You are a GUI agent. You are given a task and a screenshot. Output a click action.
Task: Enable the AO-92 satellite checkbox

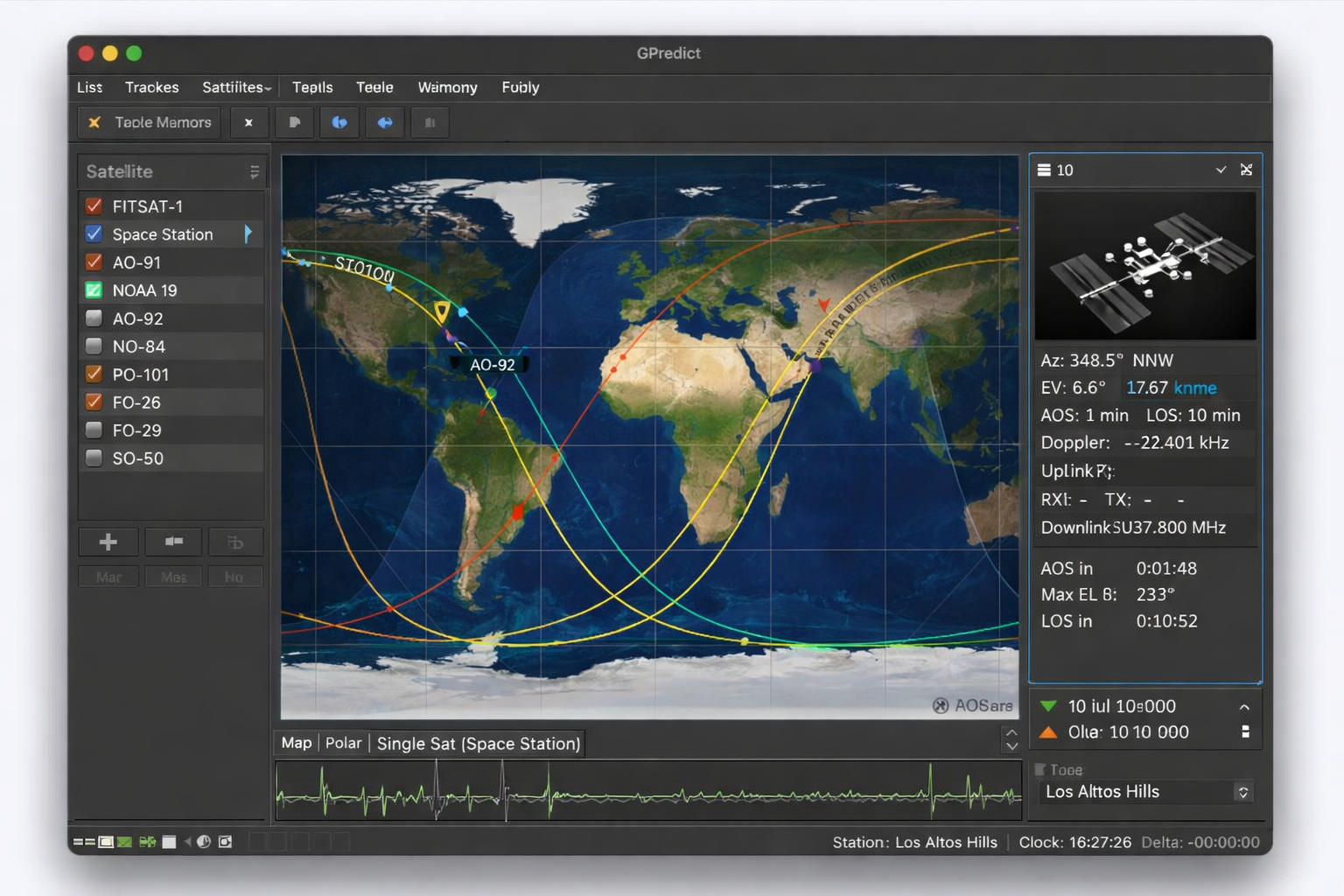(x=94, y=318)
